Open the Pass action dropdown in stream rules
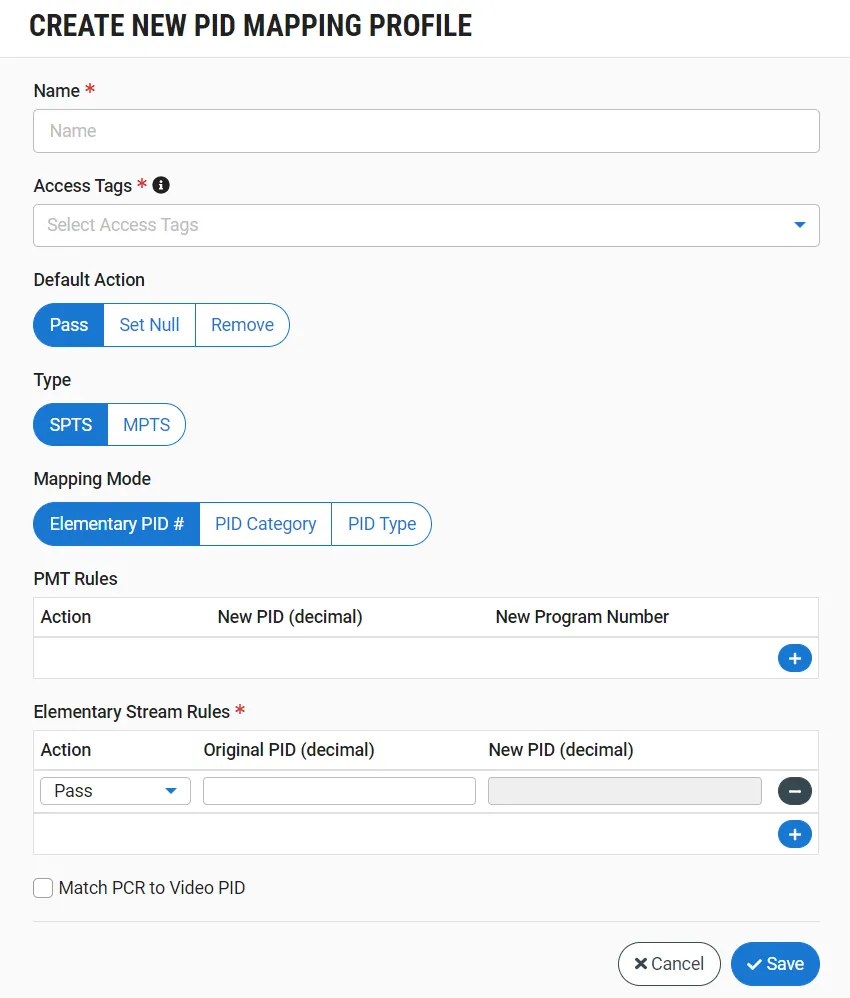This screenshot has width=850, height=998. point(115,791)
